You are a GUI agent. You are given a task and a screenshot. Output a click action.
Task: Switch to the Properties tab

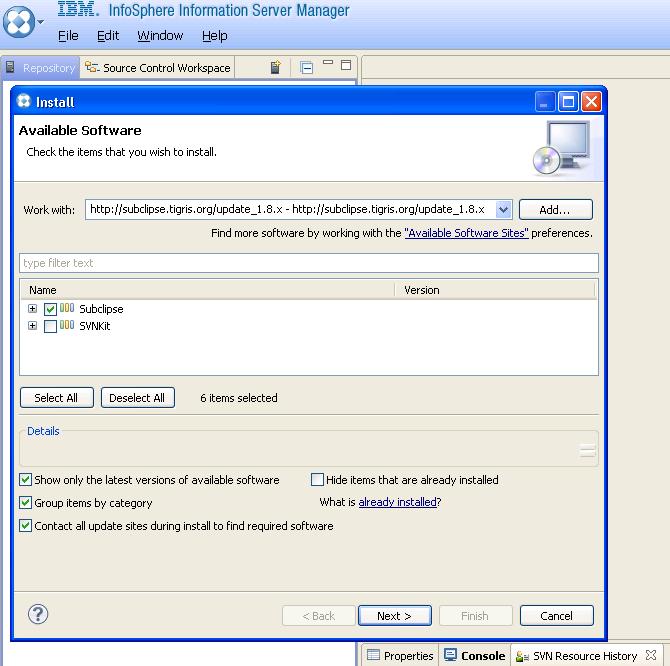[x=401, y=655]
